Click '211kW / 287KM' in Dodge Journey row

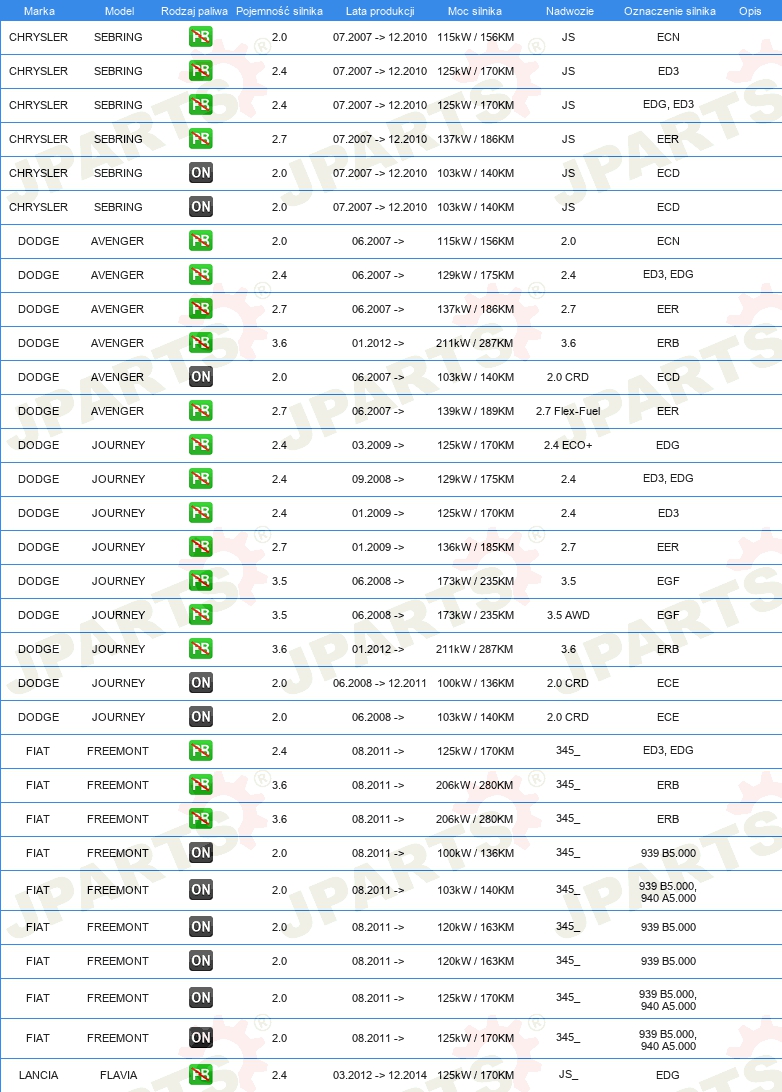pyautogui.click(x=475, y=649)
